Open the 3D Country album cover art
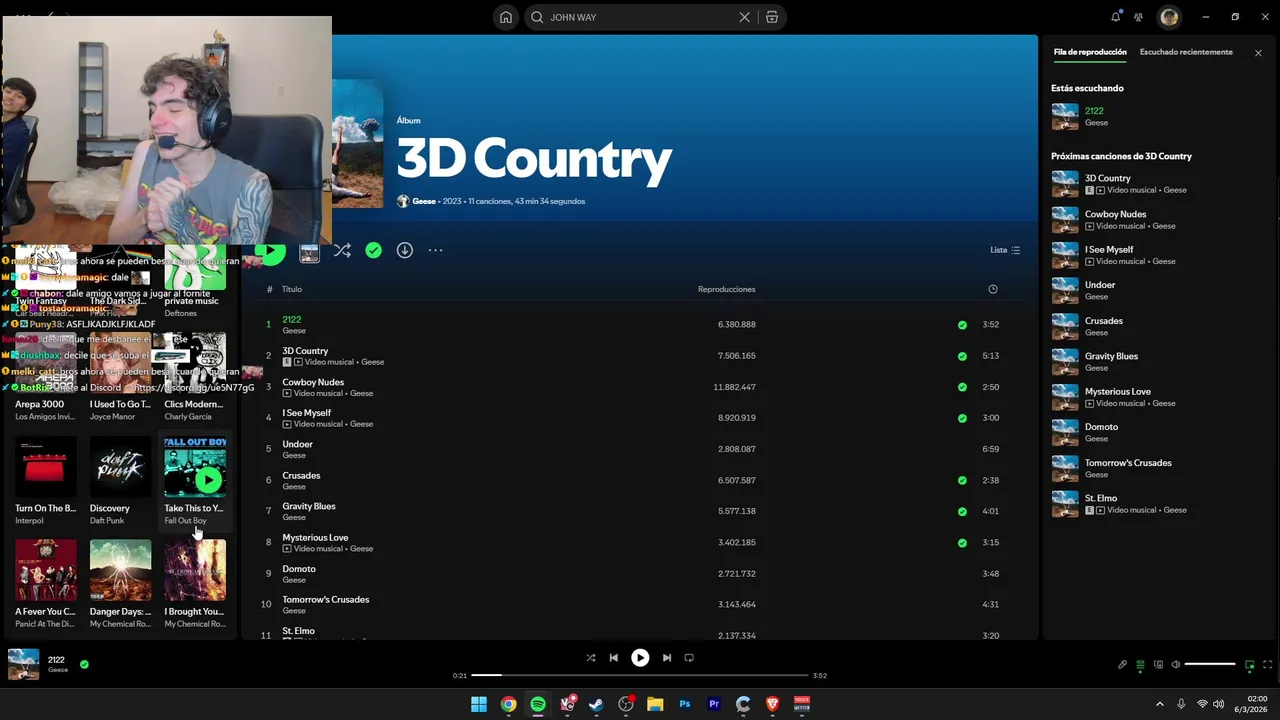Screen dimensions: 1280x720 click(357, 144)
